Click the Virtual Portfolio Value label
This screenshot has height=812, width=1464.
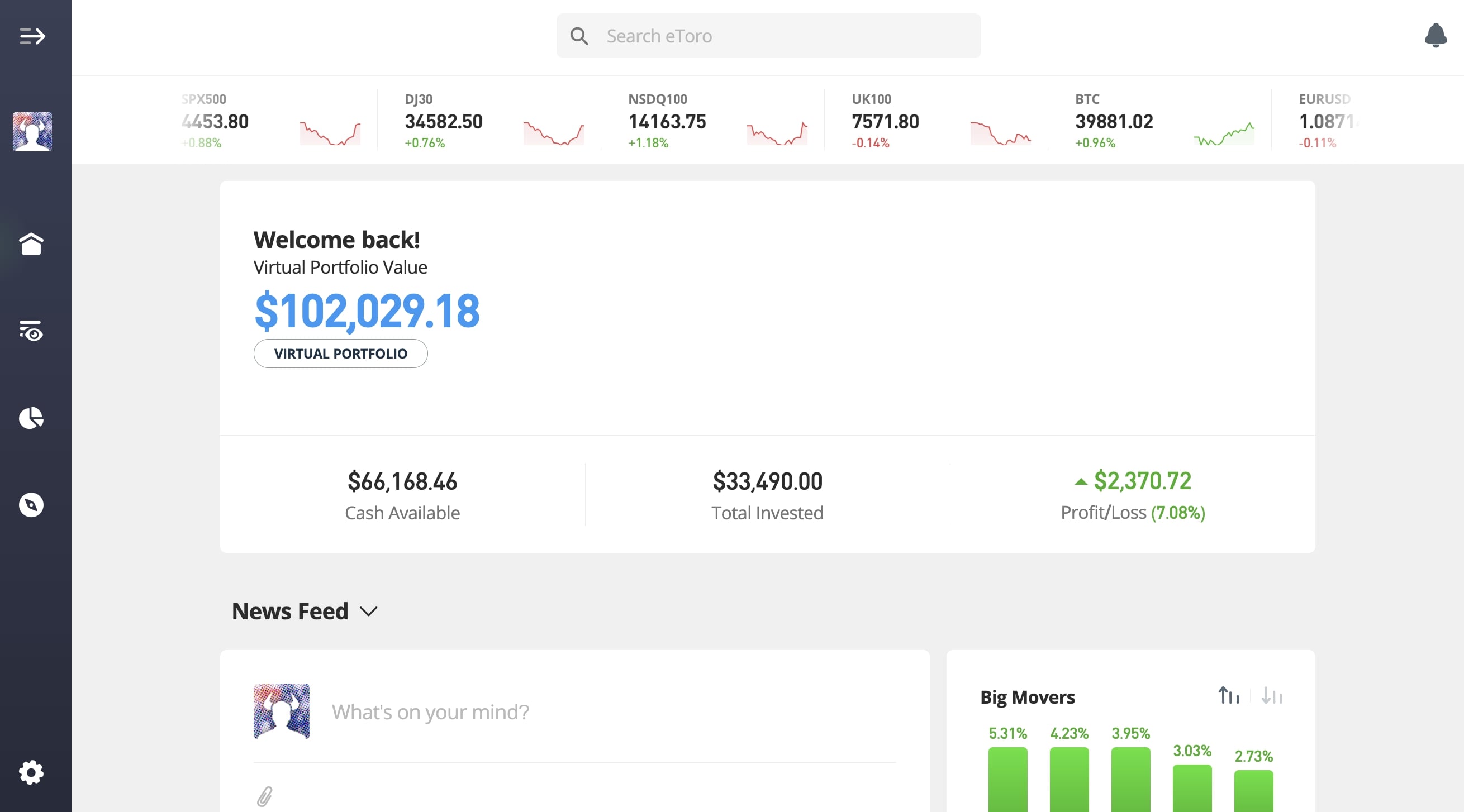tap(340, 268)
